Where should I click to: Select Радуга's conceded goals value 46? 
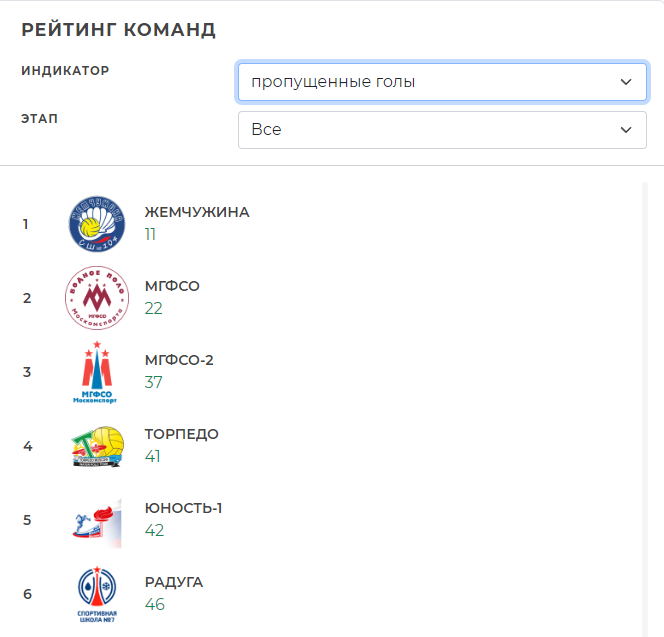(155, 604)
